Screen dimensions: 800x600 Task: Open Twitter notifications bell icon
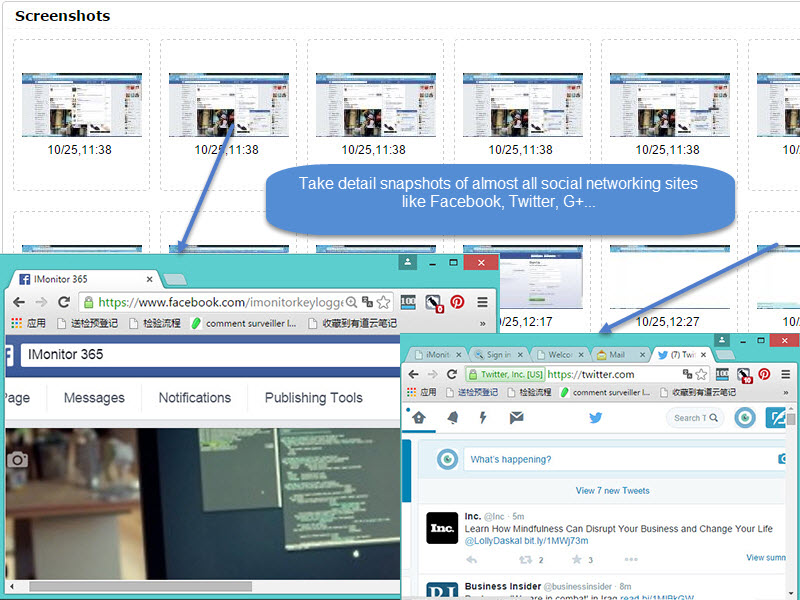(x=453, y=418)
